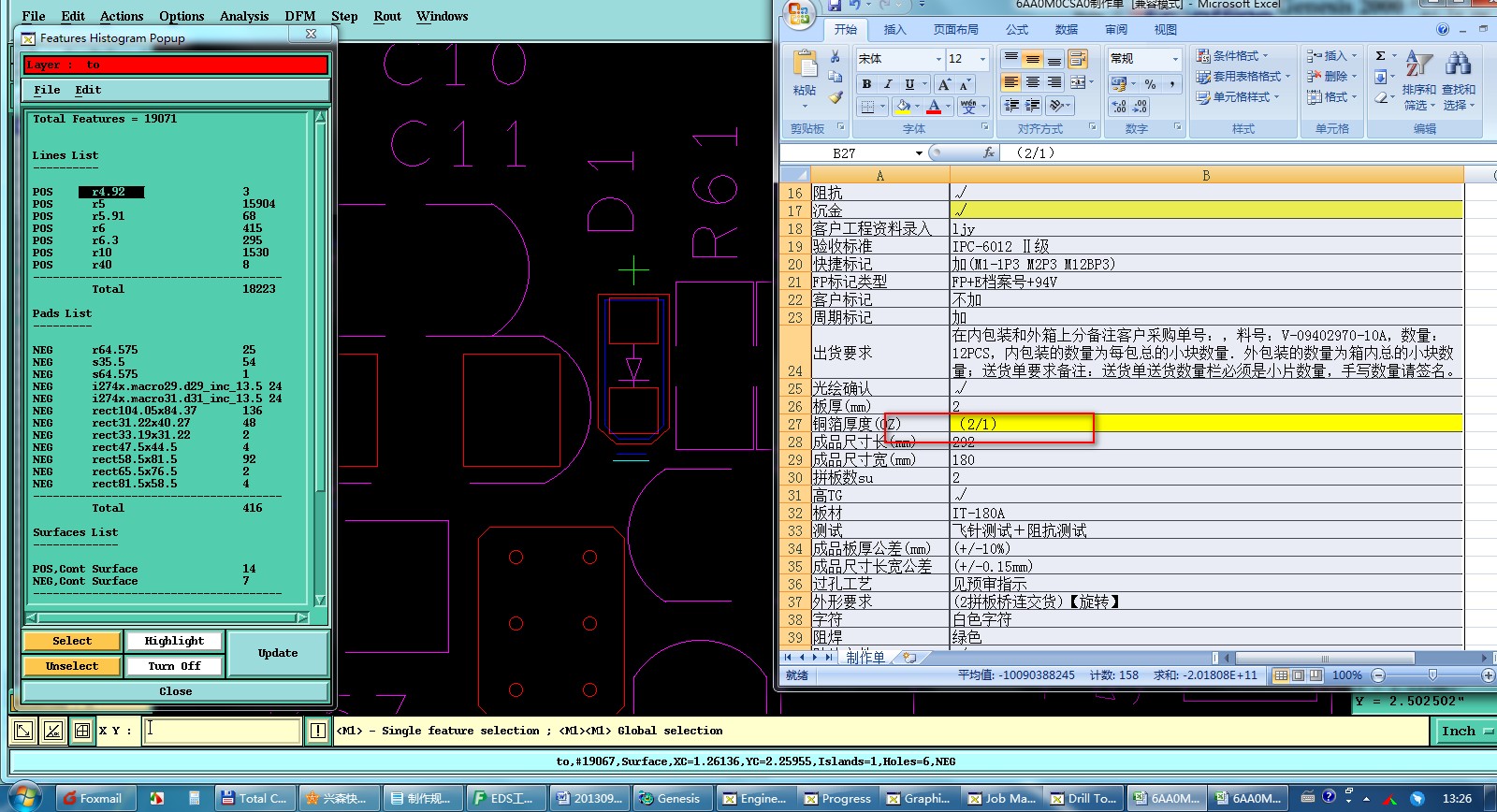Switch Excel to Page Layout view
The width and height of the screenshot is (1497, 812).
tap(1299, 675)
